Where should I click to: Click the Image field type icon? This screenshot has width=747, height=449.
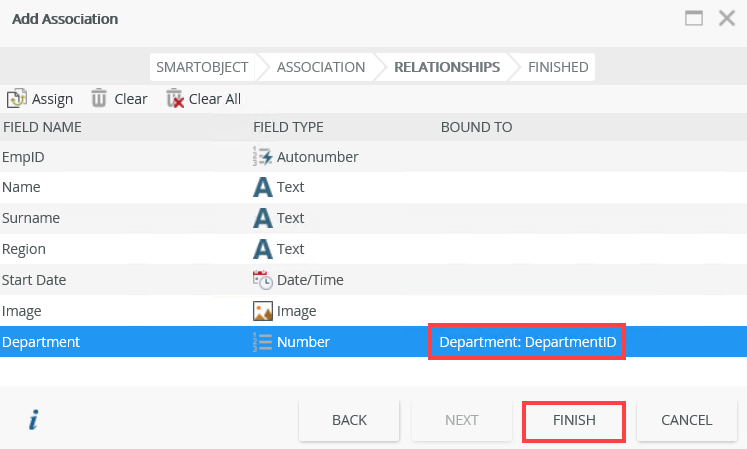262,311
